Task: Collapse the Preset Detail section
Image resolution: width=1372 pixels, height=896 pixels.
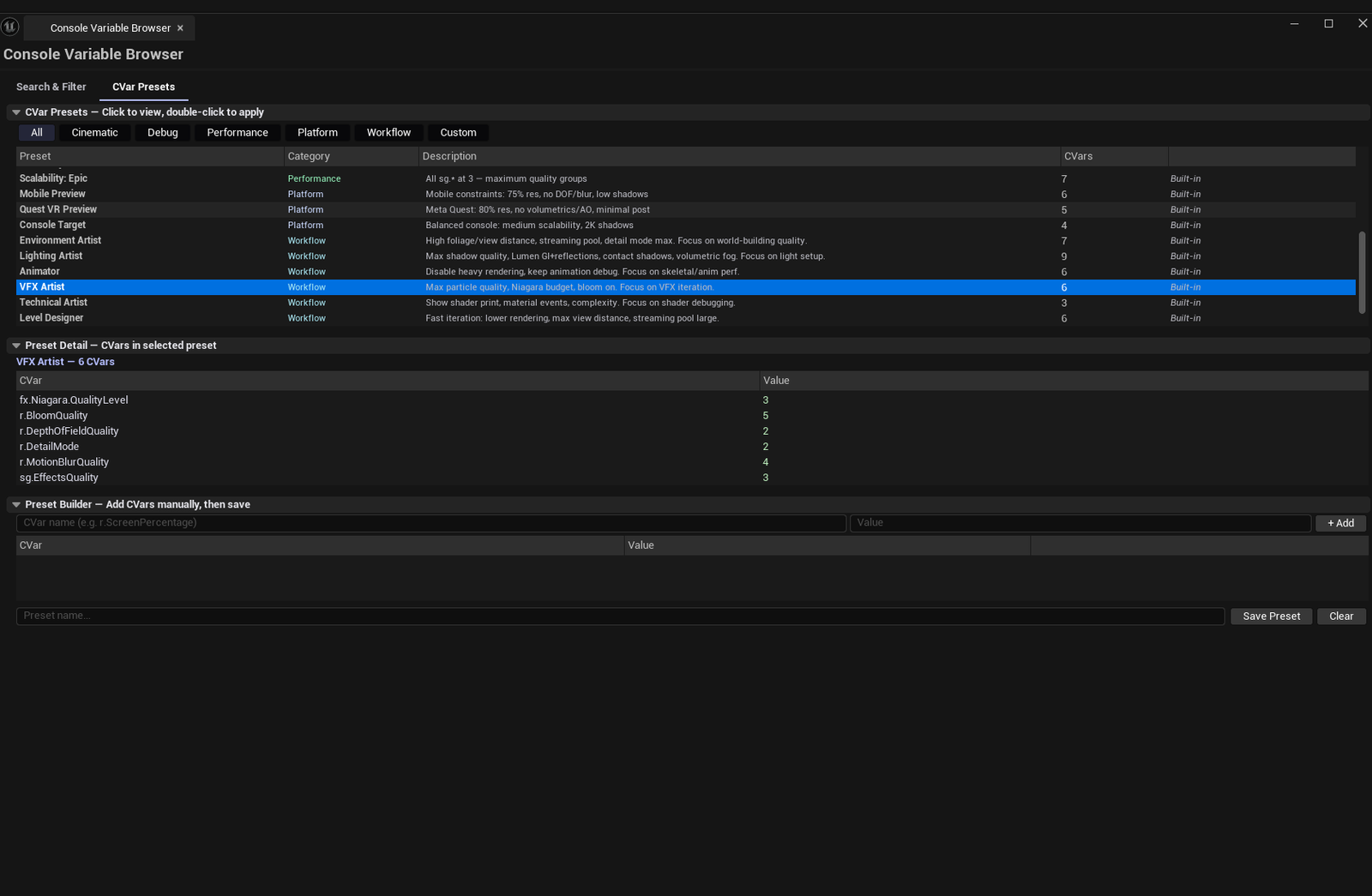Action: [16, 346]
